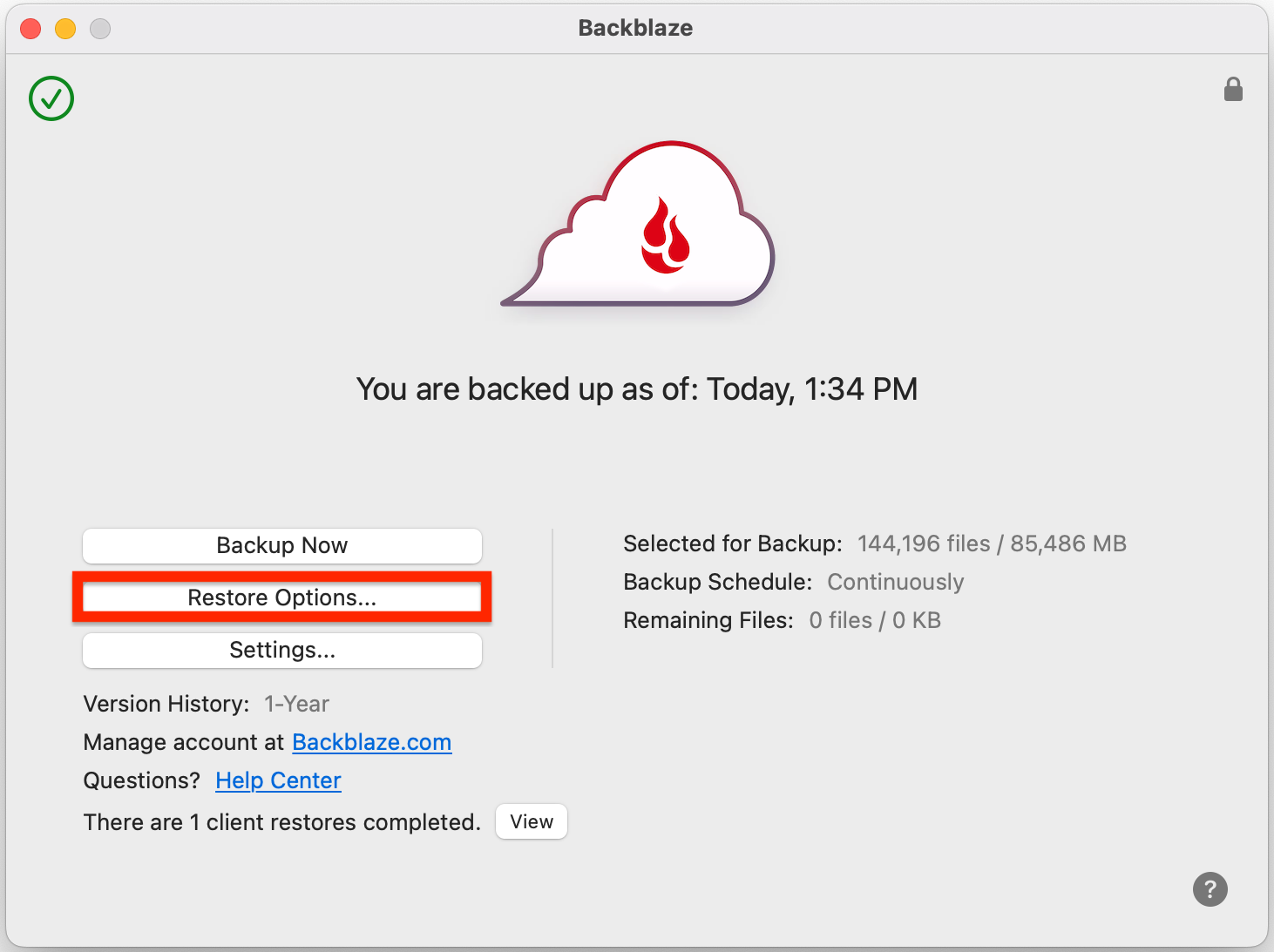Click the Continuously schedule value
Image resolution: width=1274 pixels, height=952 pixels.
point(896,582)
